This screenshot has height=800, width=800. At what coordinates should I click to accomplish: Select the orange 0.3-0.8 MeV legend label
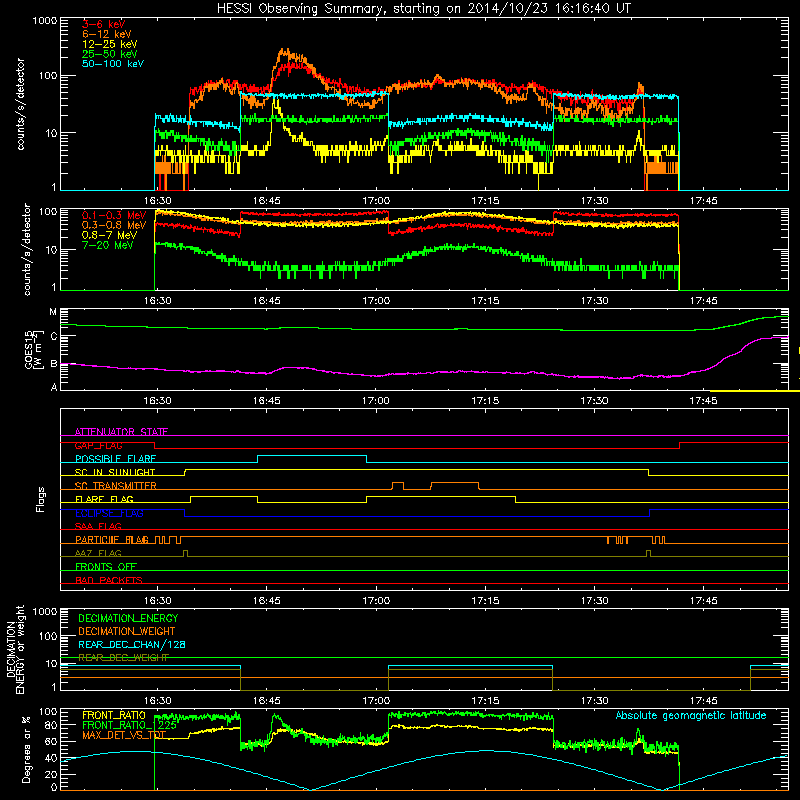114,226
